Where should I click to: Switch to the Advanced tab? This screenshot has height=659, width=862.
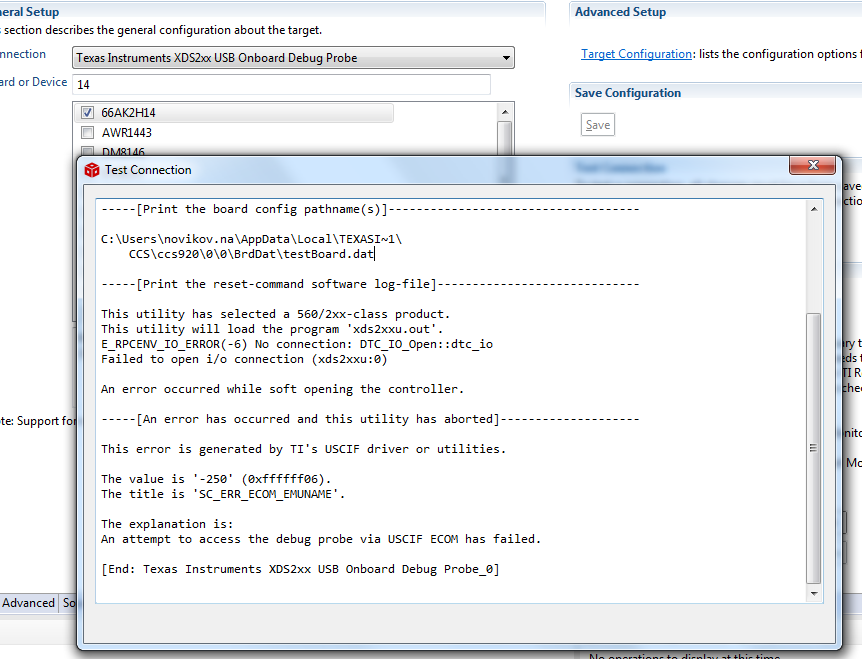coord(28,603)
